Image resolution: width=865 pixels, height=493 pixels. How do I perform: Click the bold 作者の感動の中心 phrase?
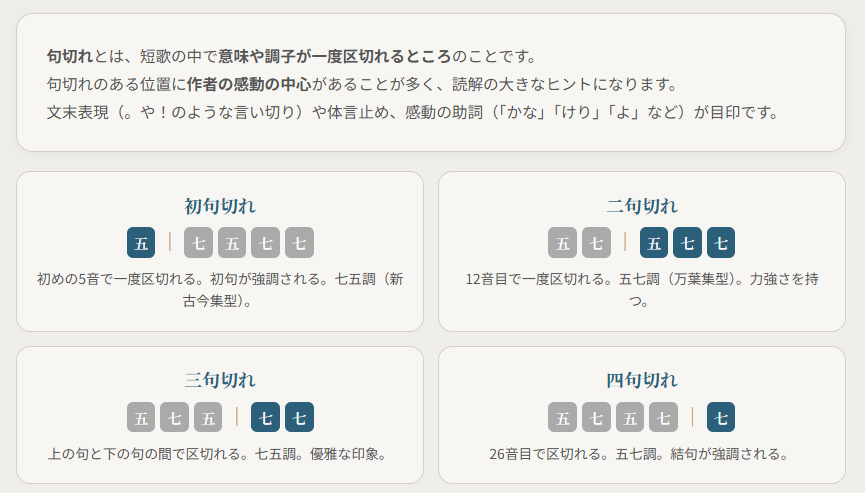click(x=249, y=83)
